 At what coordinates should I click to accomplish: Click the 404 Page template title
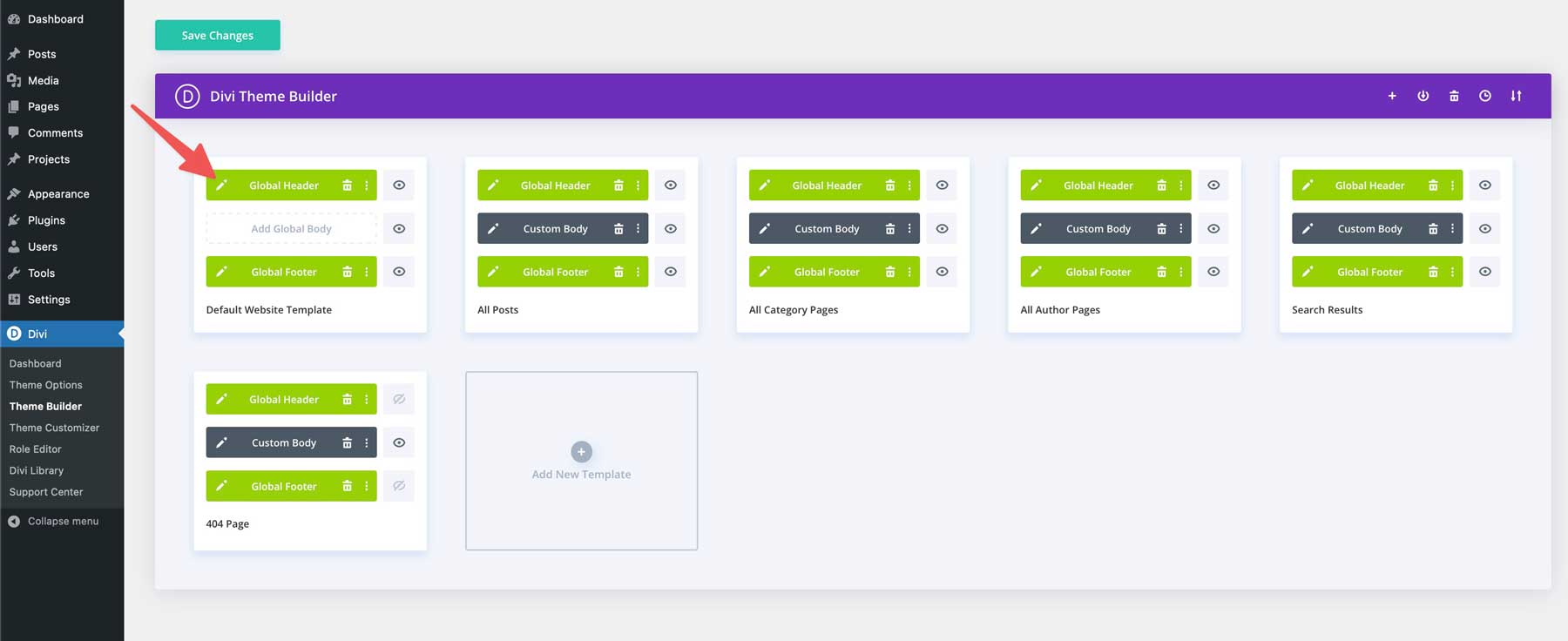coord(227,524)
